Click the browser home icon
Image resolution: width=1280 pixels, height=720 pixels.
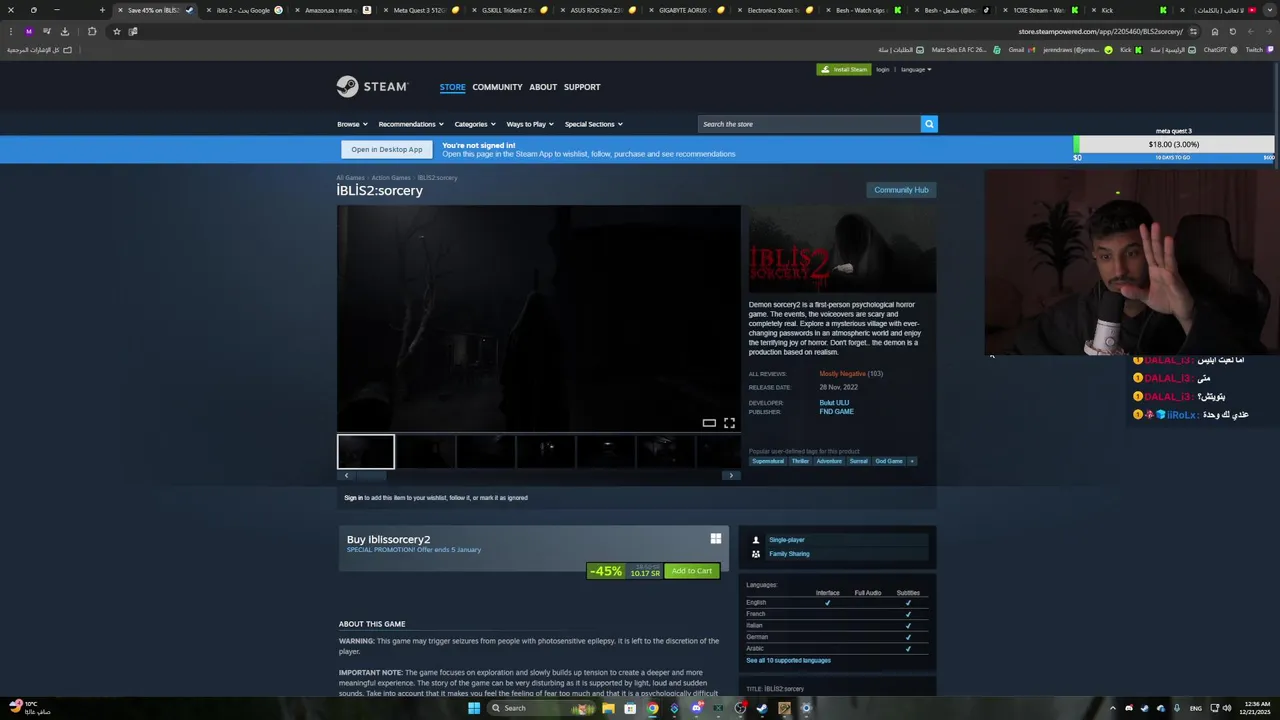coord(1215,31)
